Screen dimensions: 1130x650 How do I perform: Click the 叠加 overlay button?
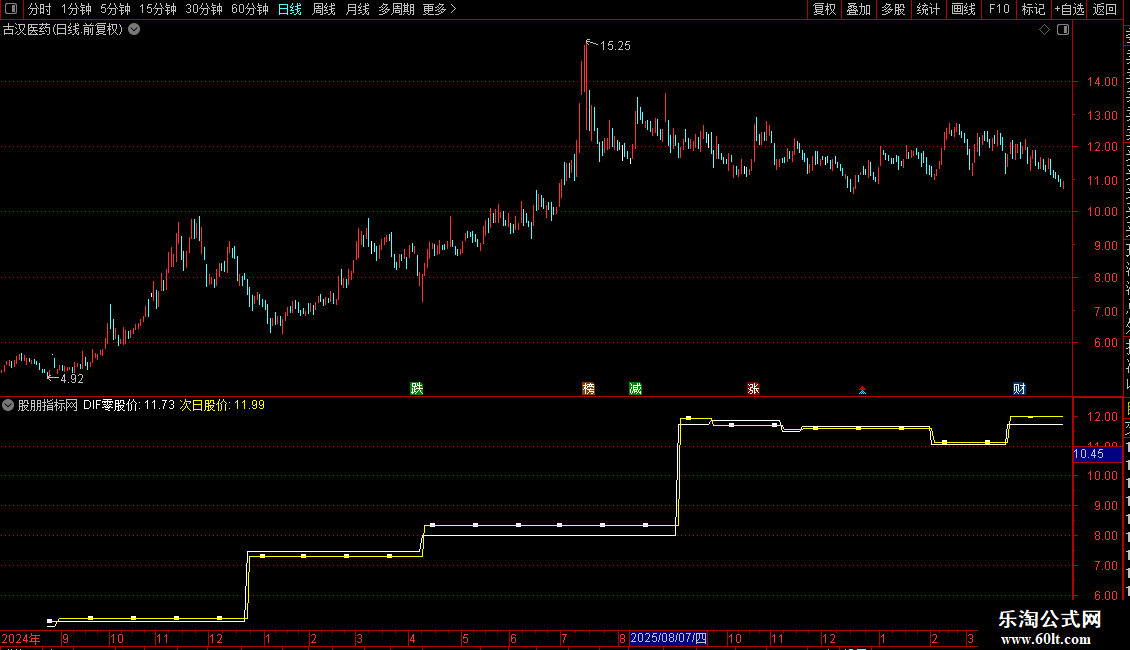point(858,9)
